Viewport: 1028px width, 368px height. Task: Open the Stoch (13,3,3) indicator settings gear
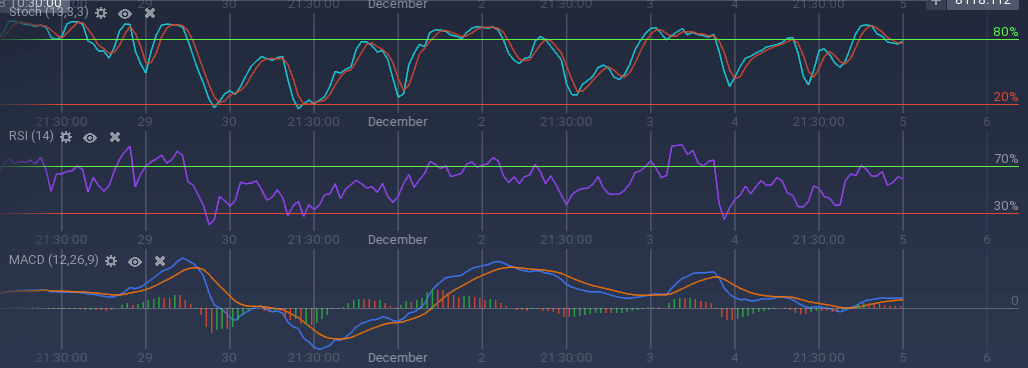100,13
